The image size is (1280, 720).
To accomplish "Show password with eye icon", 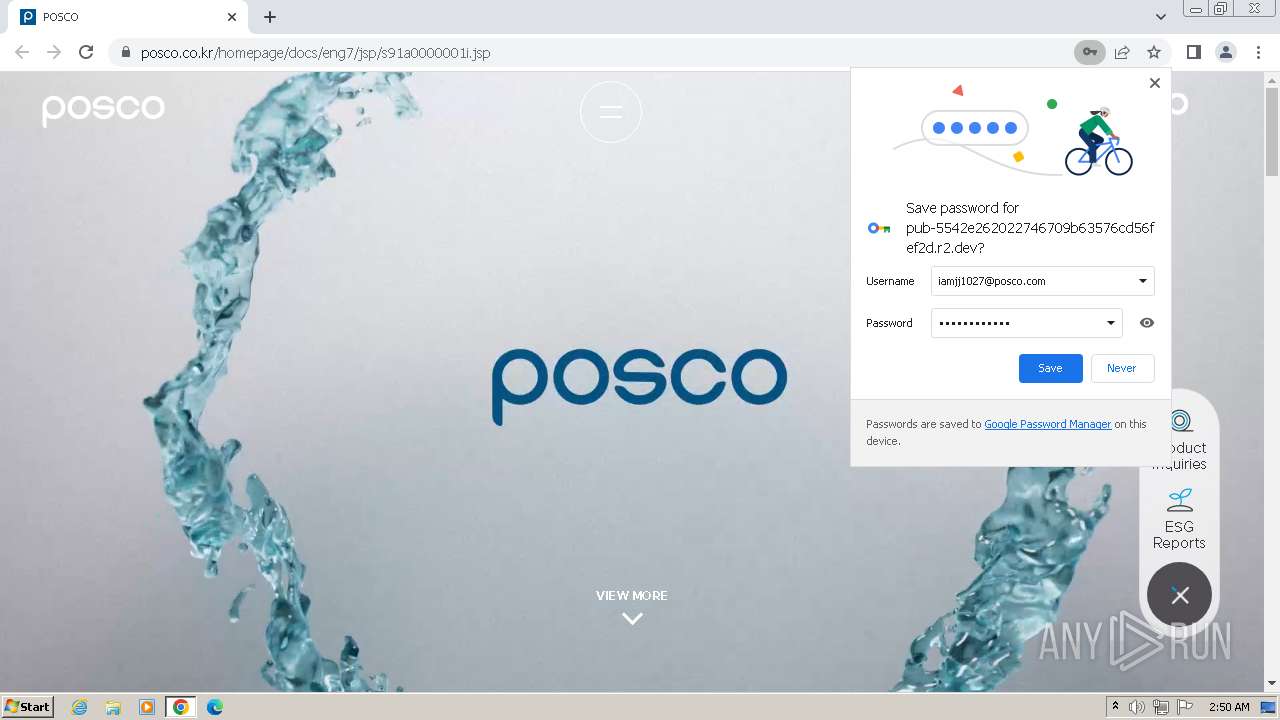I will click(1147, 323).
